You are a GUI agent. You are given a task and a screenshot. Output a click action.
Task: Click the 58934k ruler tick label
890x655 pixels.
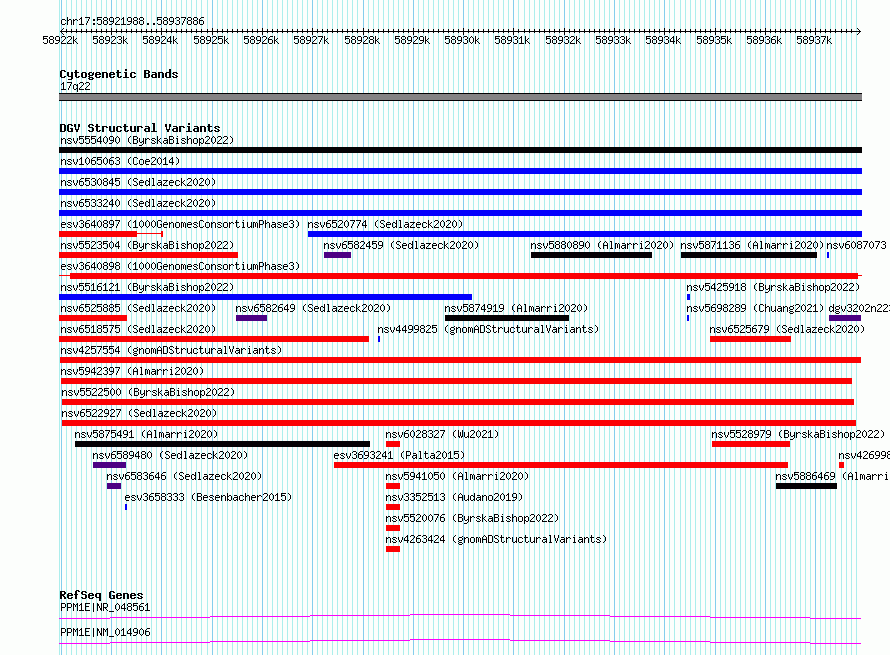(x=663, y=40)
